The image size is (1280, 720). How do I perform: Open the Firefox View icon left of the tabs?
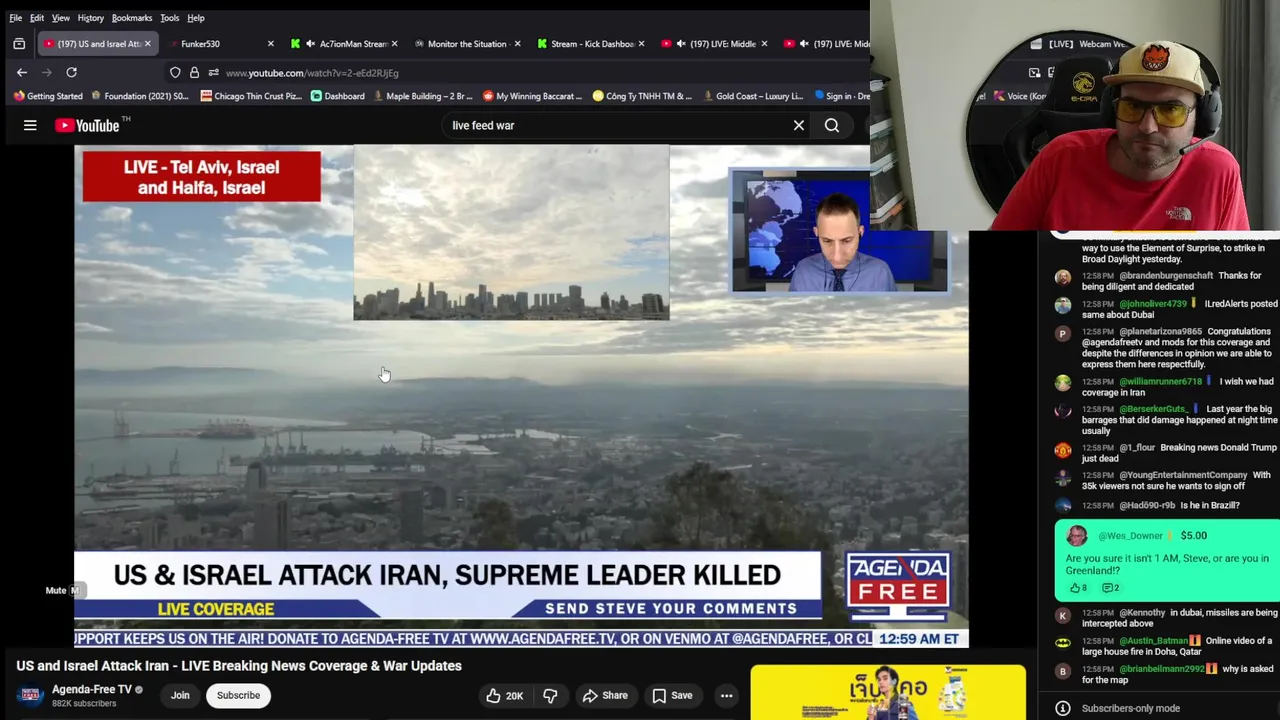18,44
